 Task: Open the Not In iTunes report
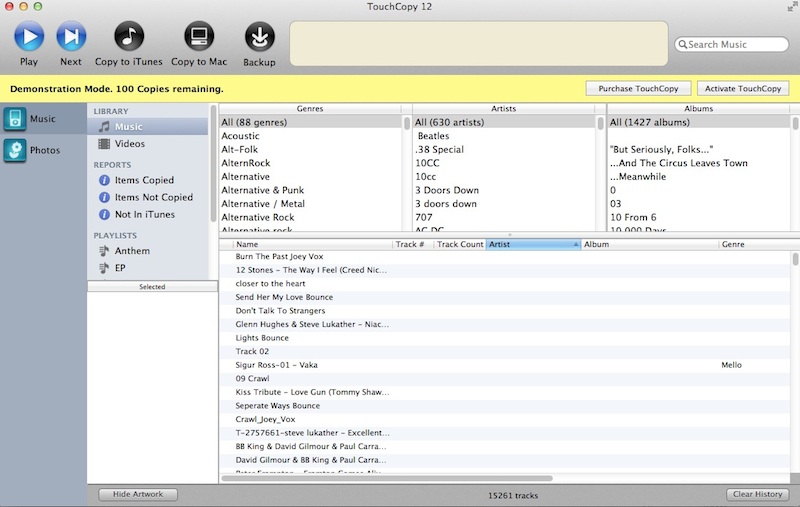click(x=144, y=214)
